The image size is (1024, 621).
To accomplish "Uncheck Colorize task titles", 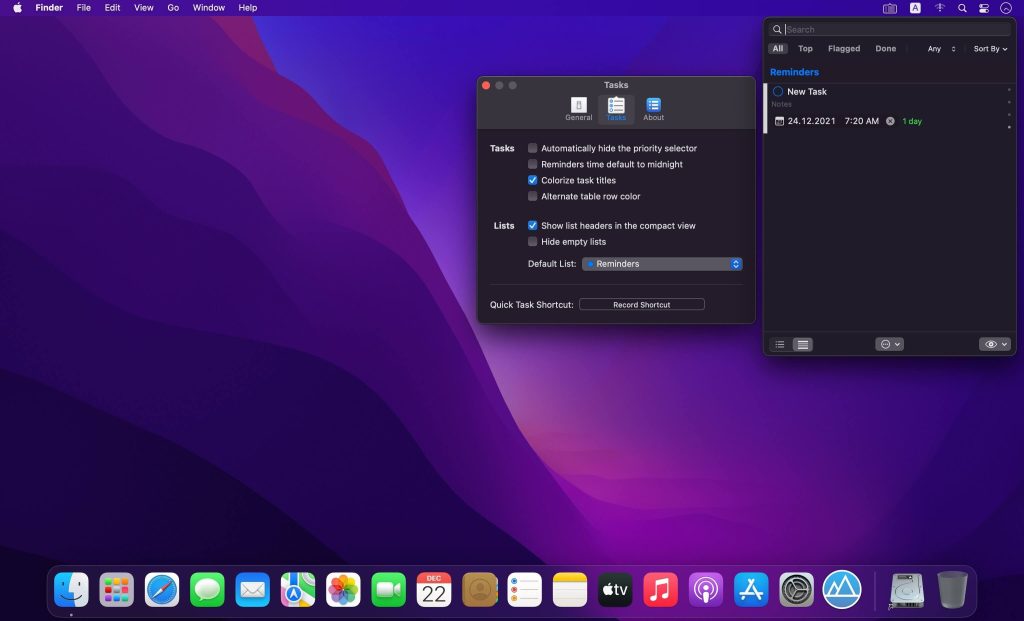I will [533, 180].
